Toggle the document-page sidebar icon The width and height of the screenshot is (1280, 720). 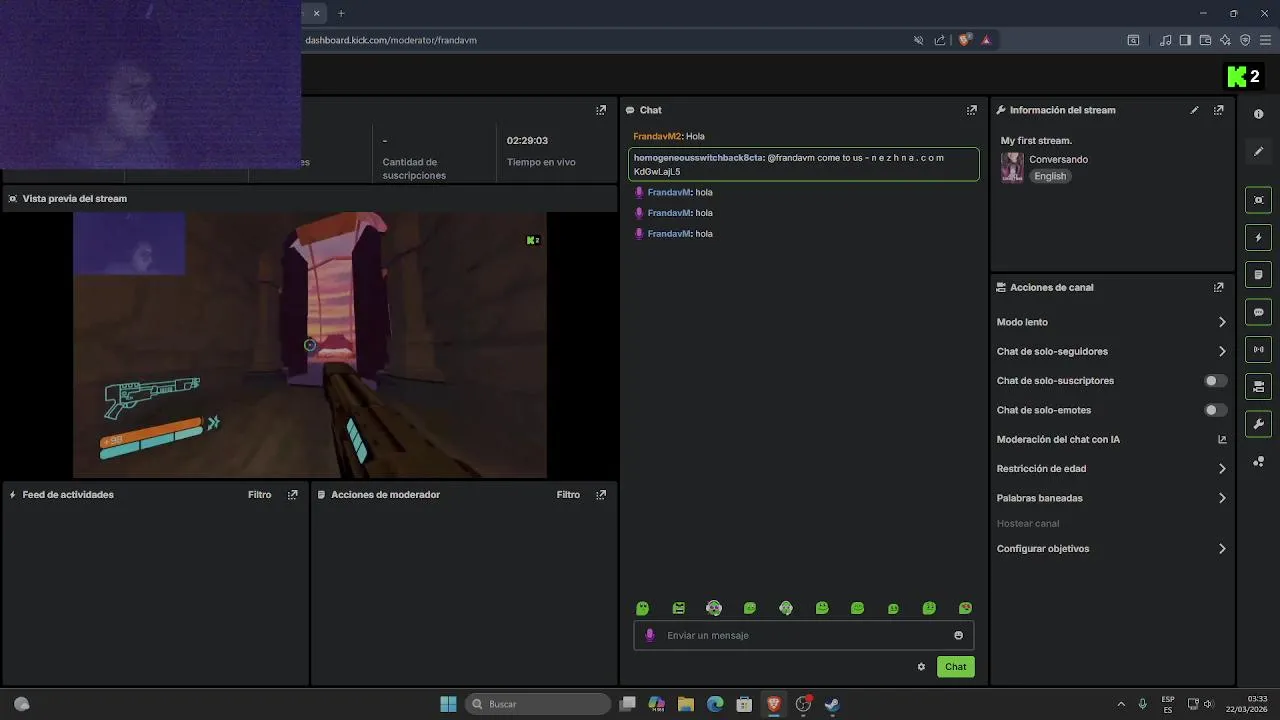[1258, 275]
